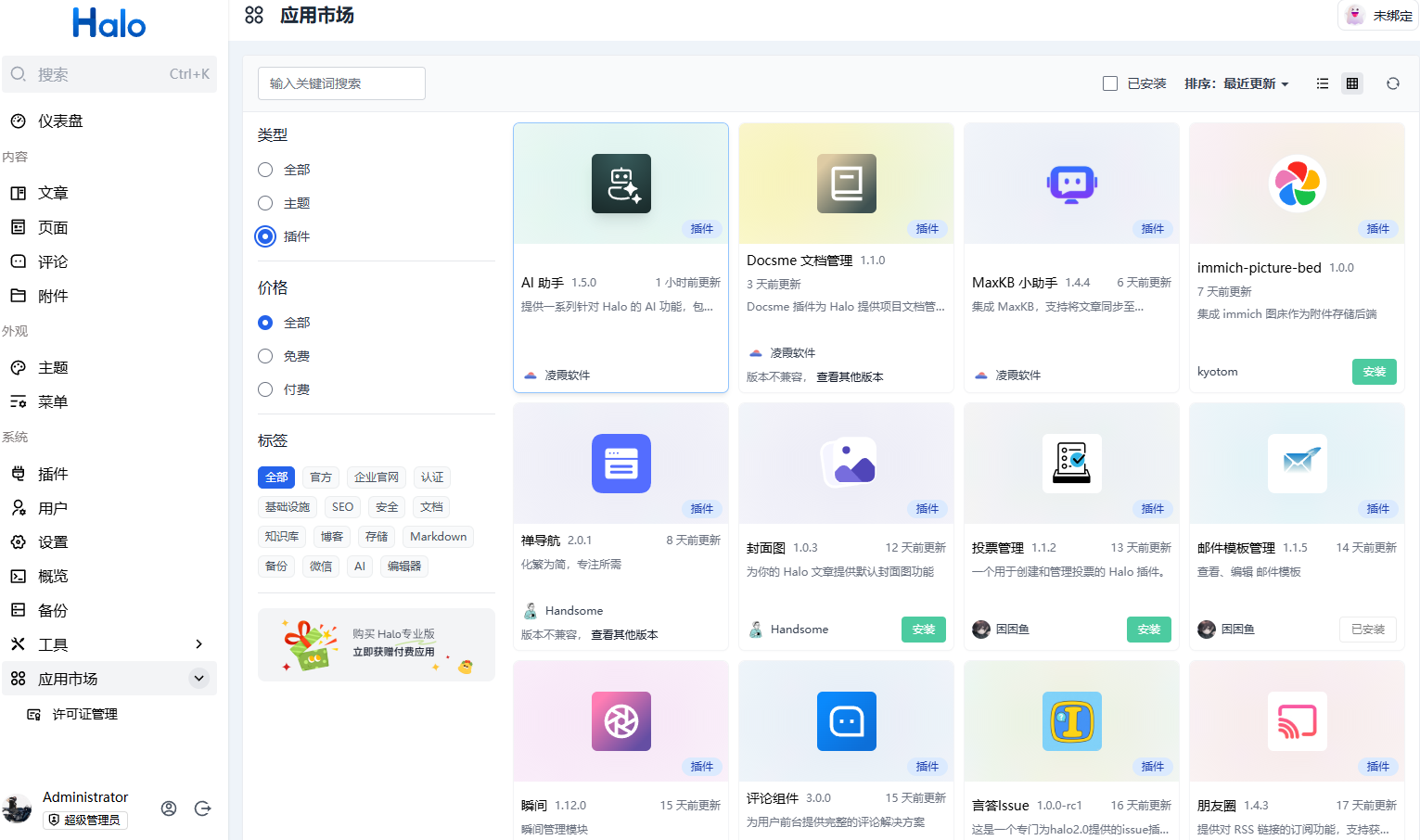Enable the 已安装 checkbox filter
Viewport: 1420px width, 840px height.
pyautogui.click(x=1110, y=83)
